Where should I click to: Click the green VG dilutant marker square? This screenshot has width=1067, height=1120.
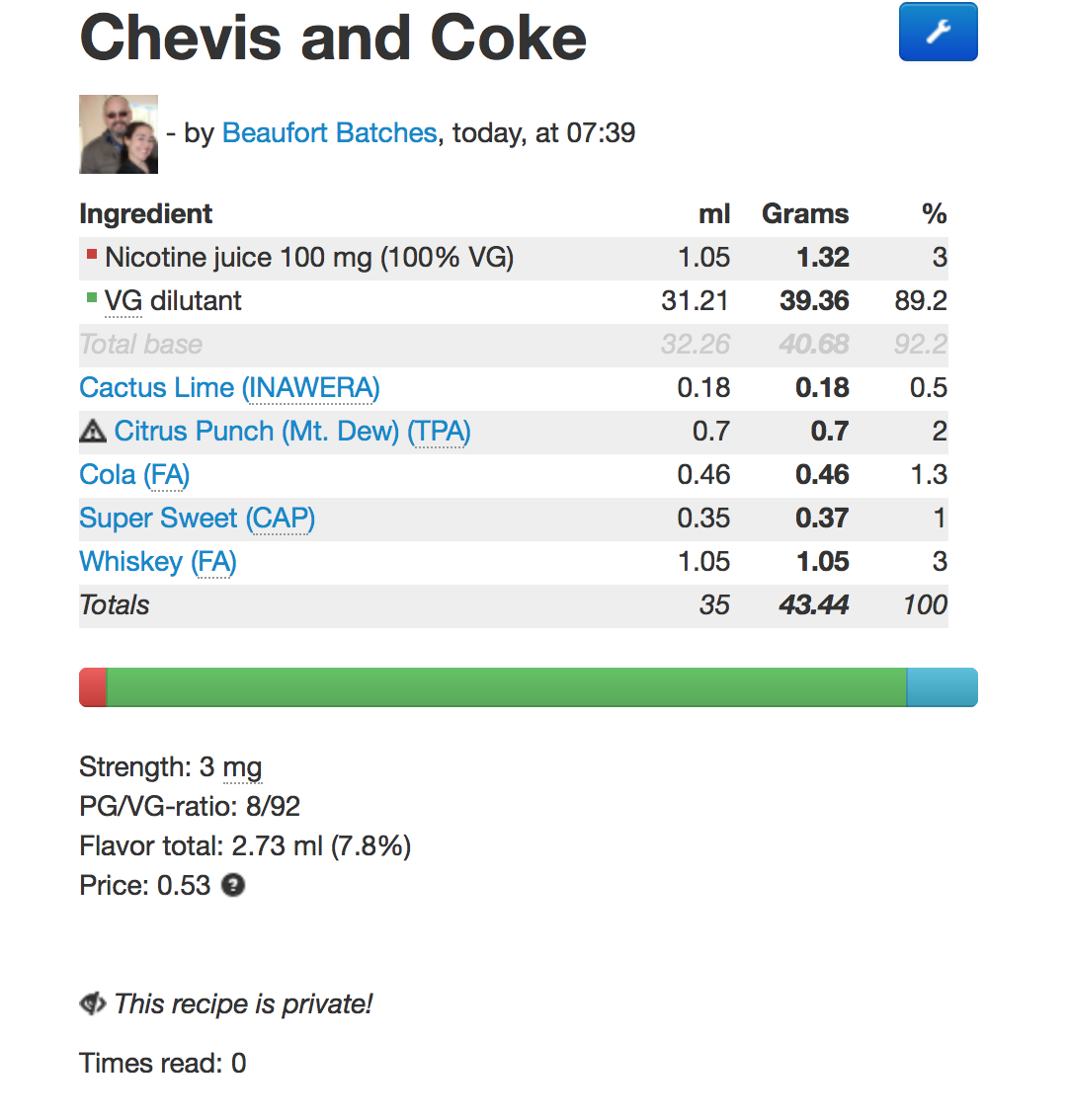tap(92, 298)
